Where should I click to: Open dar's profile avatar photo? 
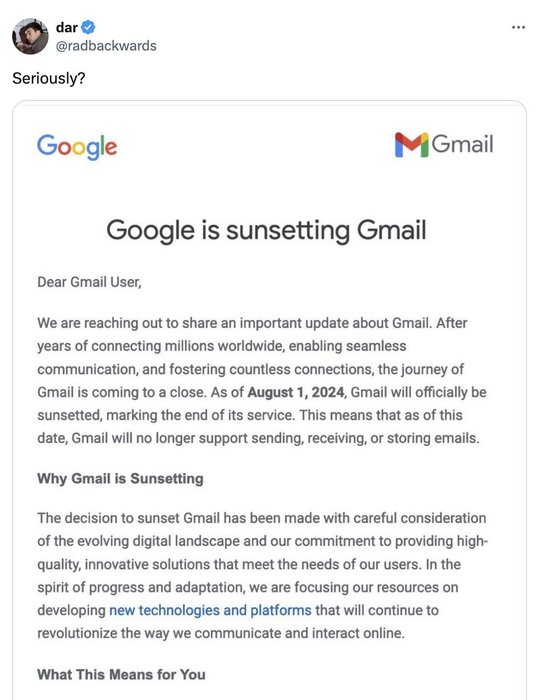pos(30,36)
